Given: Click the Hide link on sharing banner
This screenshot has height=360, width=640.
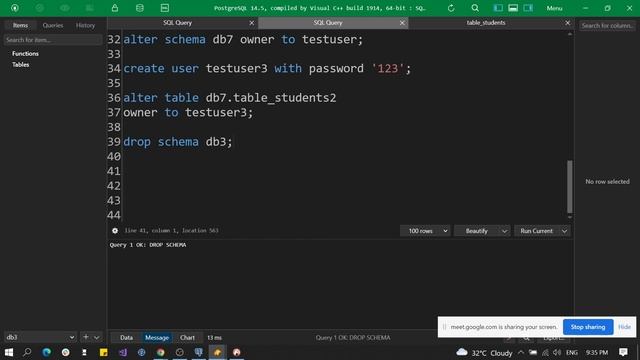Looking at the screenshot, I should coord(624,327).
